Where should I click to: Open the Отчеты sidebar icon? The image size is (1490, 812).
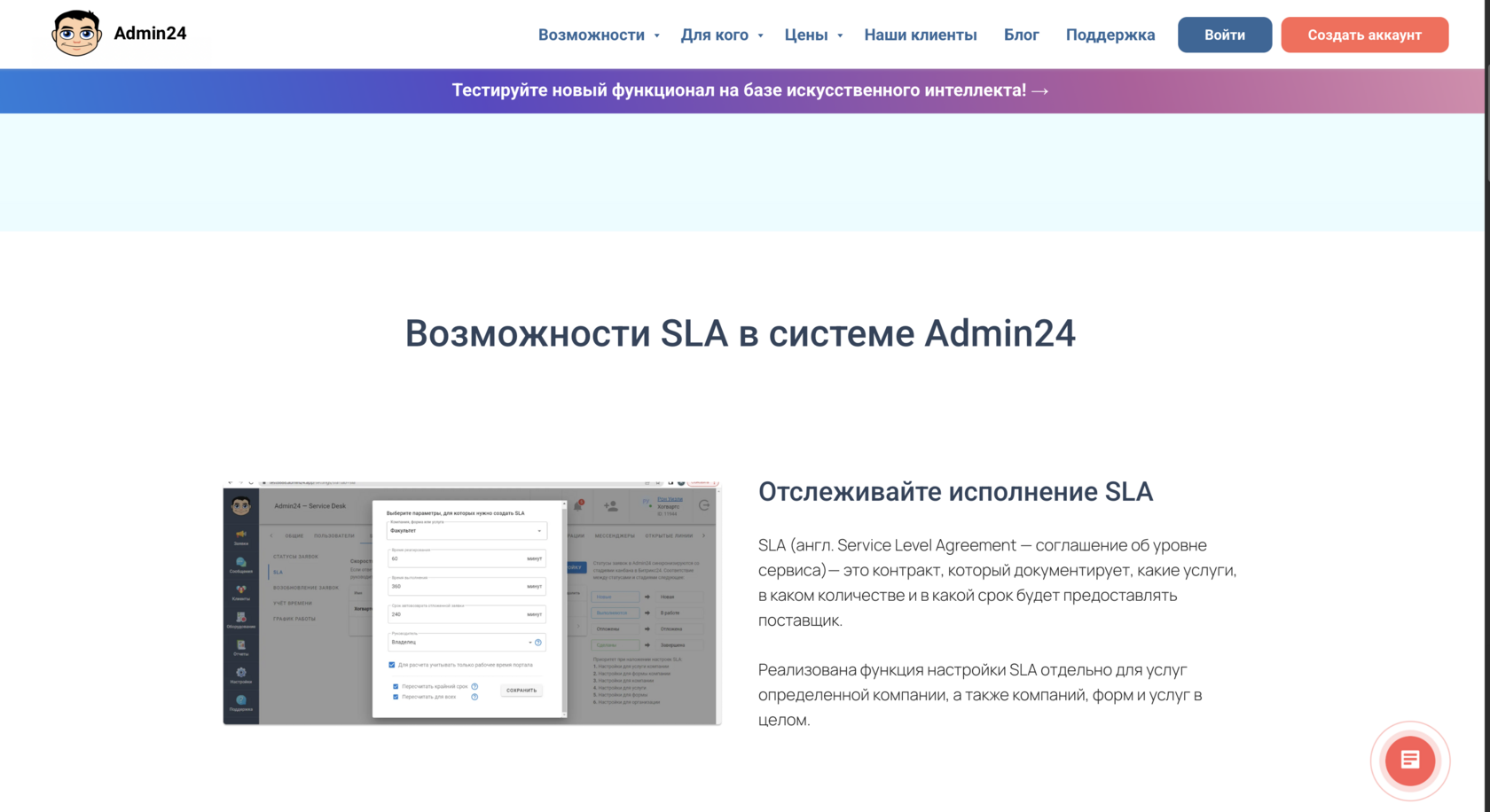(x=240, y=646)
